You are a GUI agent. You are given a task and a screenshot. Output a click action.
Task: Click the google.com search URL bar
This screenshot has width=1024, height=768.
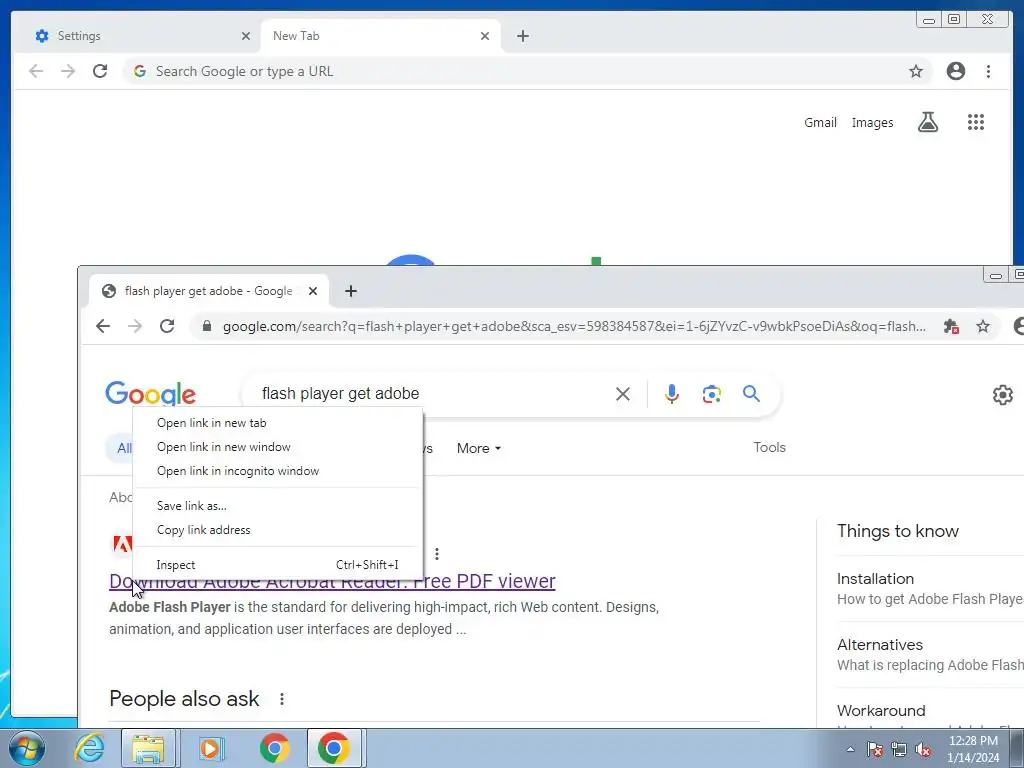(x=575, y=326)
